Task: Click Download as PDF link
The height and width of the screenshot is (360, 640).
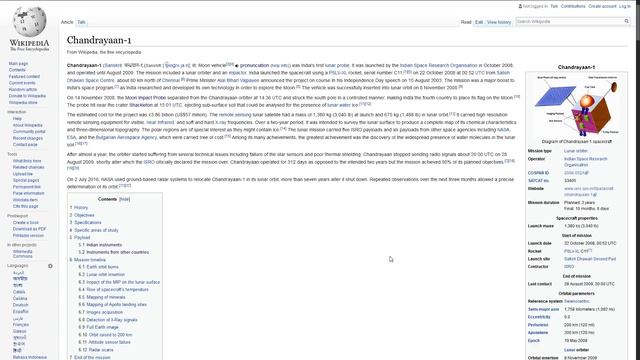Action: coord(29,229)
